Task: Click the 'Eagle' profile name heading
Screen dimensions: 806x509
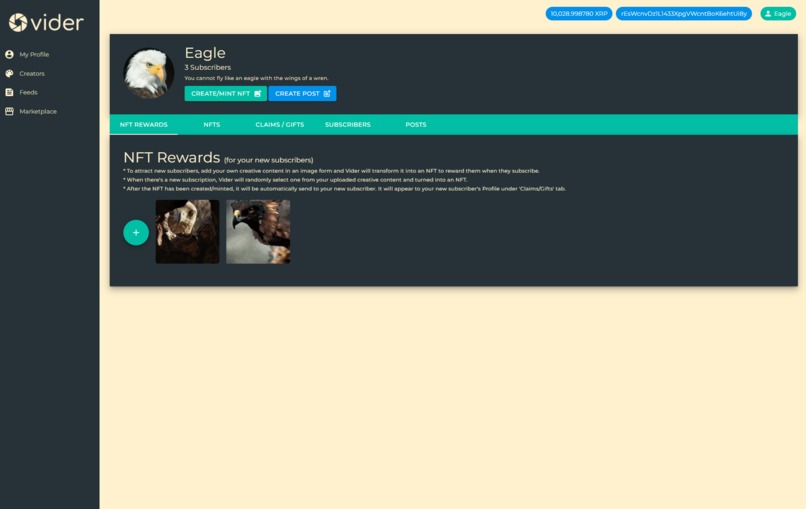Action: click(x=205, y=52)
